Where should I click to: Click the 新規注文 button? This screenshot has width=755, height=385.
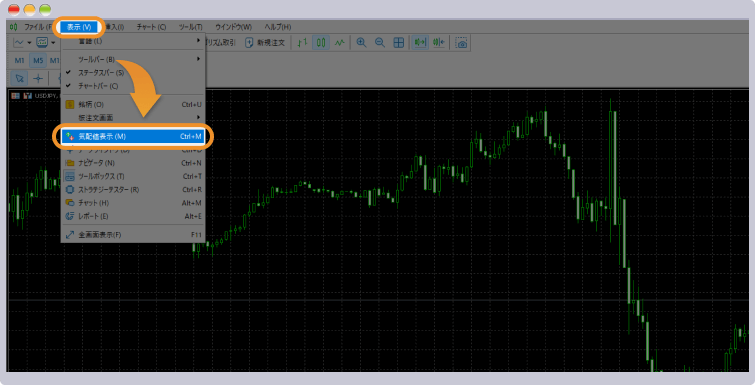265,43
